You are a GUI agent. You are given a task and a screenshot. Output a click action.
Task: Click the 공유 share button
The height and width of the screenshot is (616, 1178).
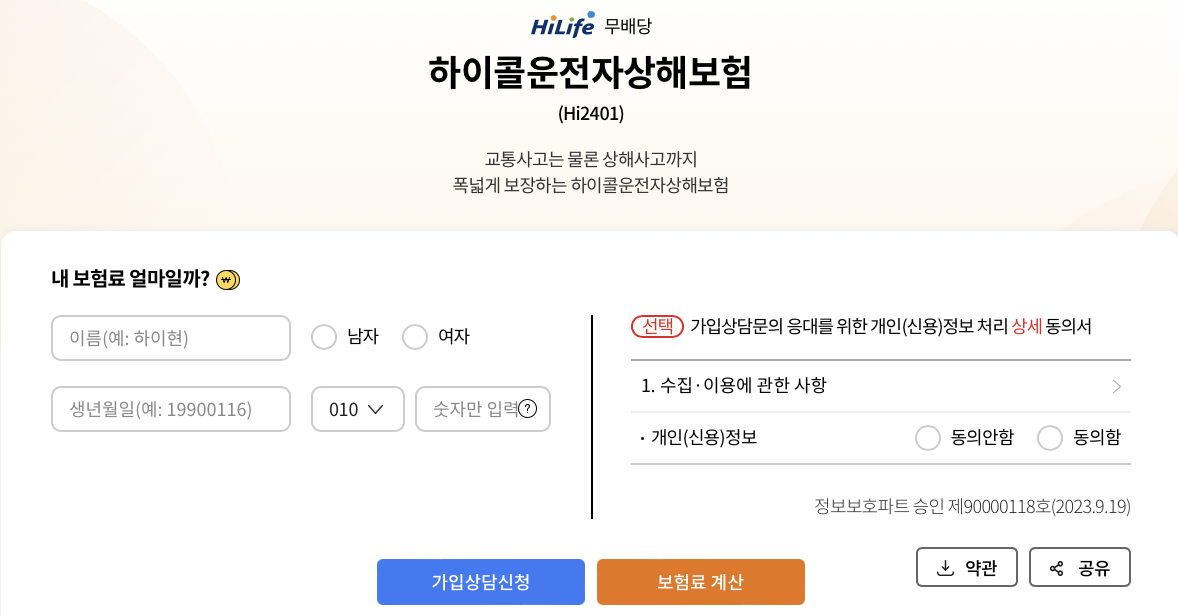tap(1080, 567)
